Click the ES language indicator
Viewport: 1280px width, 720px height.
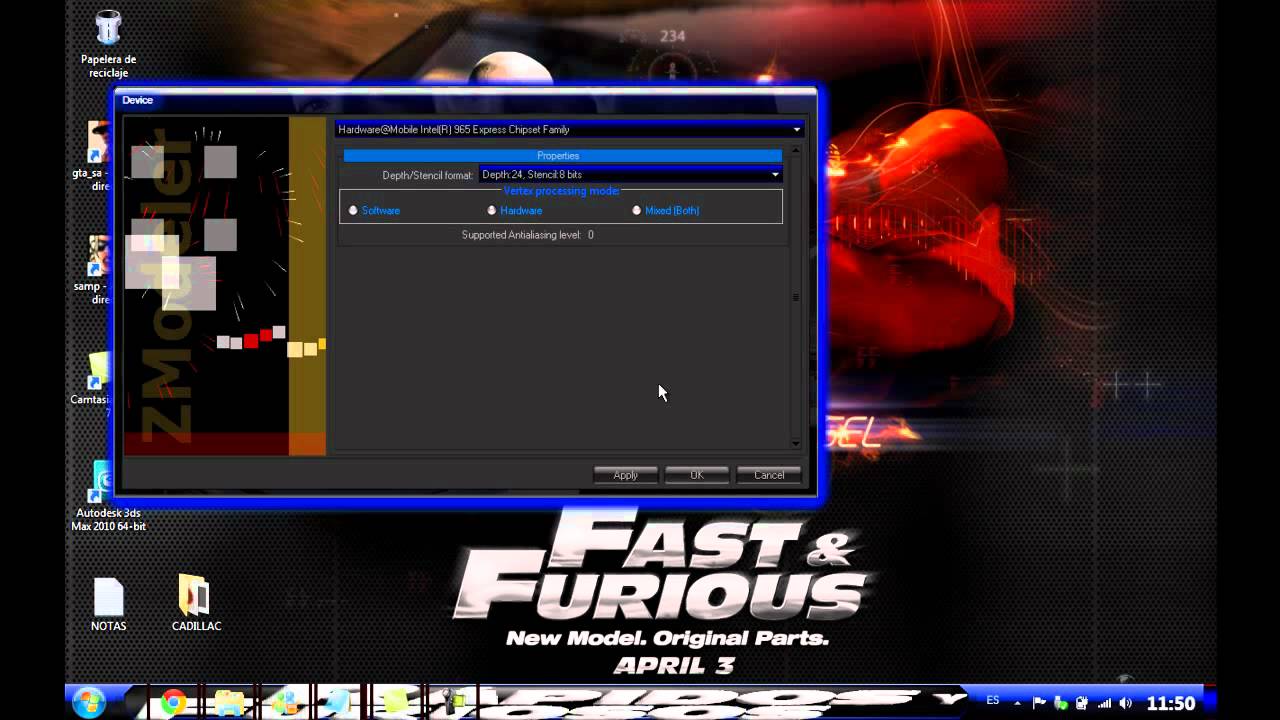993,701
